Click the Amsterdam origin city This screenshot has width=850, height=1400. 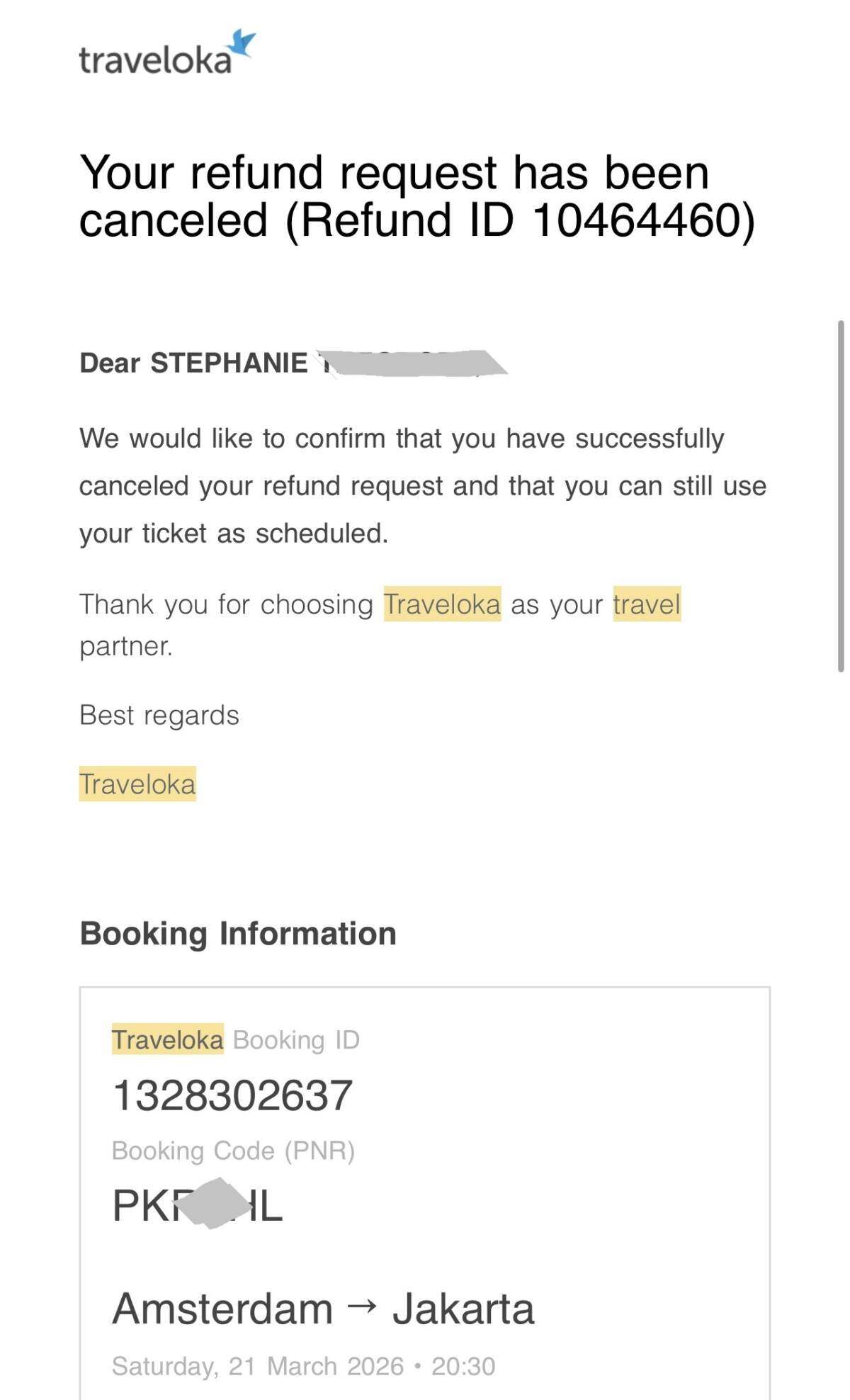tap(222, 1308)
